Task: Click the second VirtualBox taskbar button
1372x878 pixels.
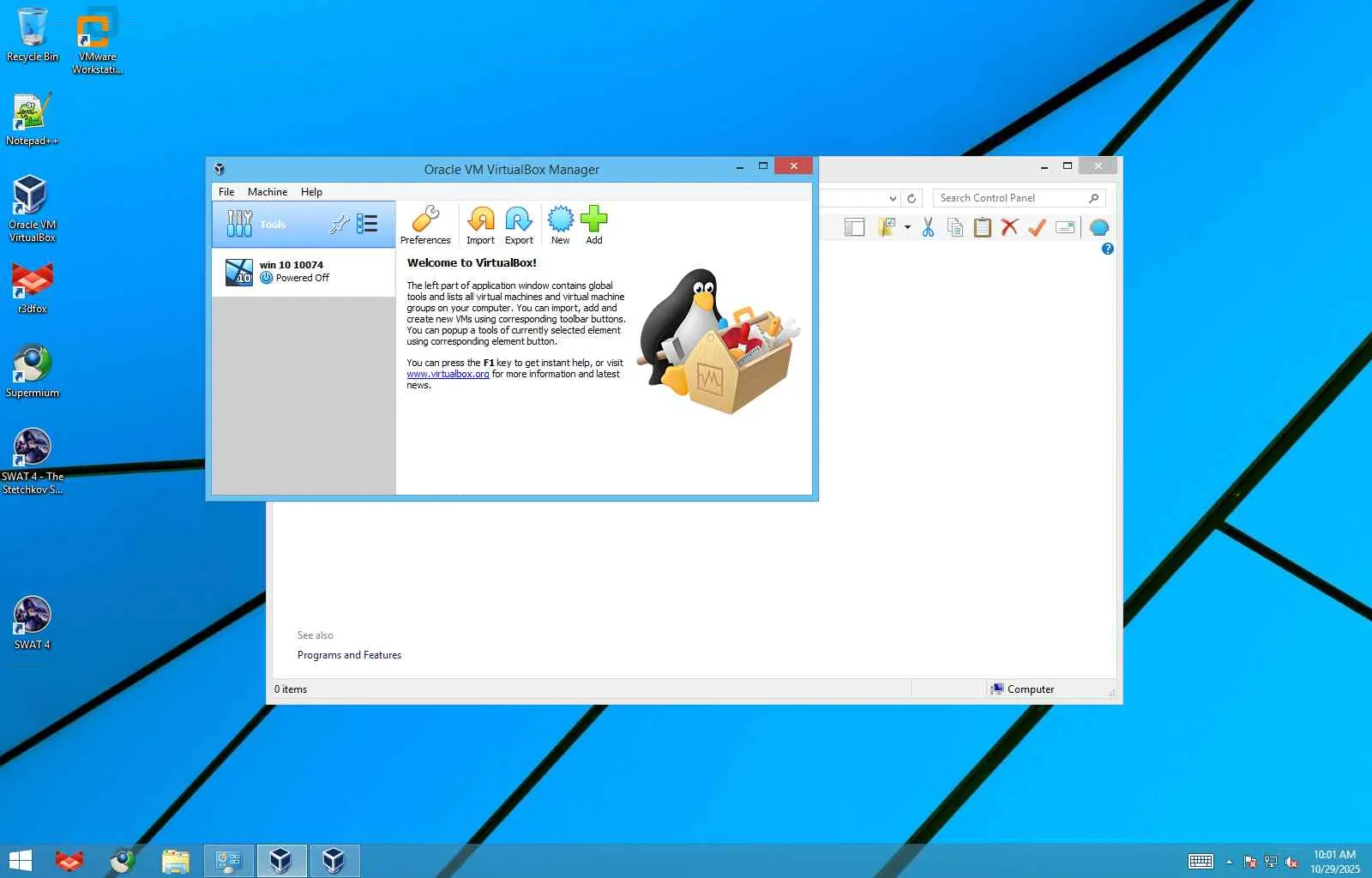Action: pos(334,861)
